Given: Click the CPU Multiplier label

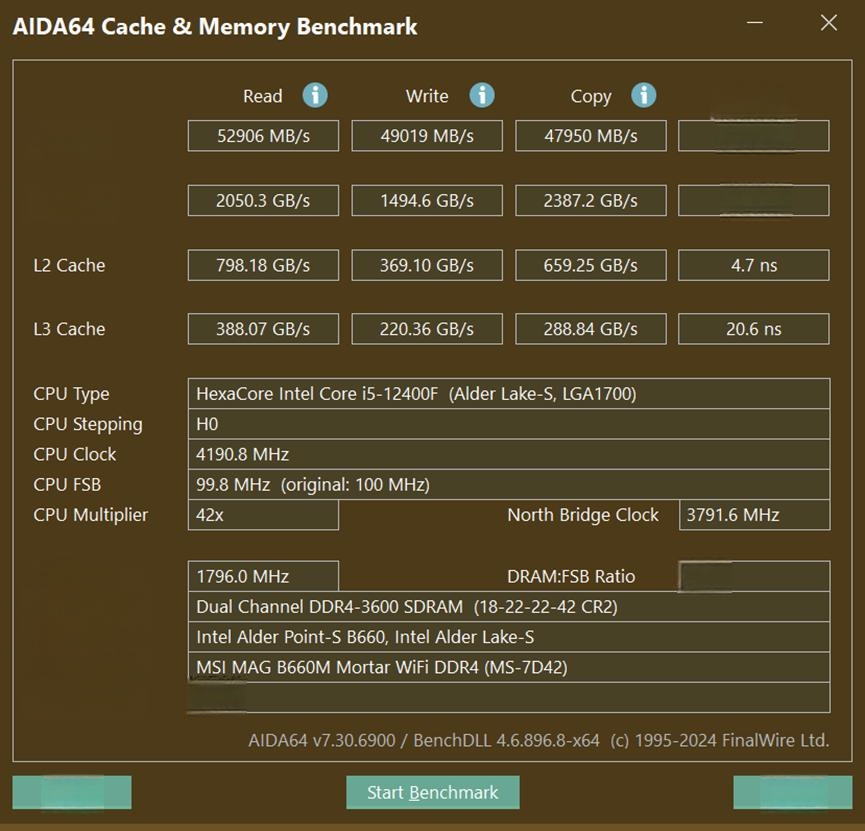Looking at the screenshot, I should pyautogui.click(x=90, y=515).
